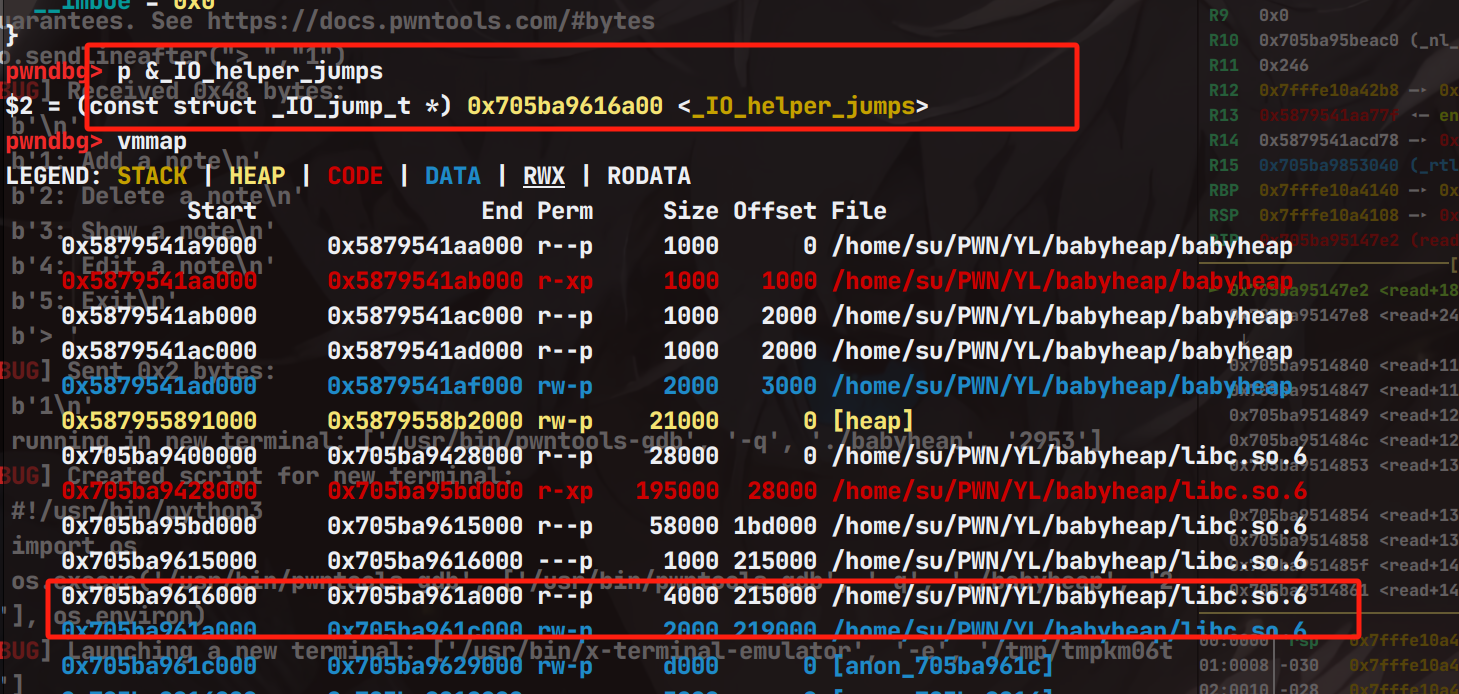Click the HEAP label in the legend

tap(257, 176)
